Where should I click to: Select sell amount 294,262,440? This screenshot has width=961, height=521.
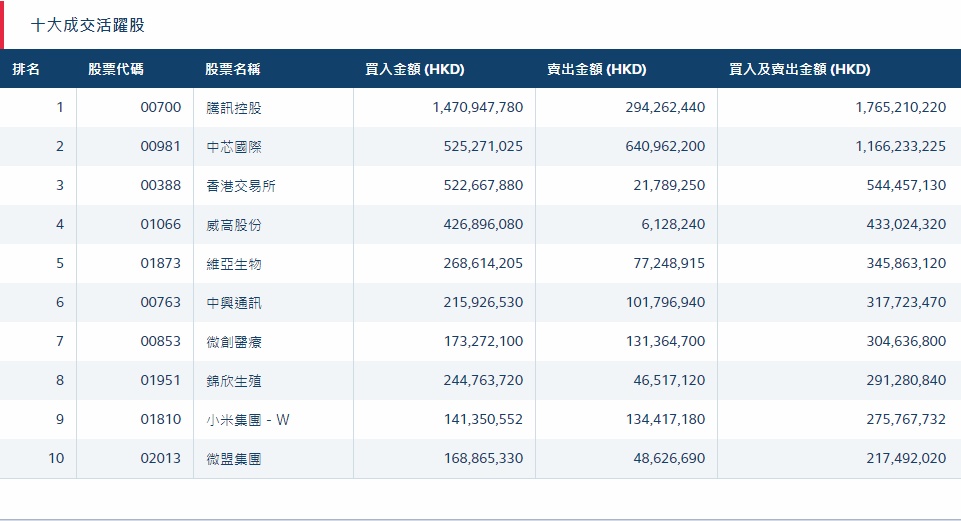(x=666, y=107)
